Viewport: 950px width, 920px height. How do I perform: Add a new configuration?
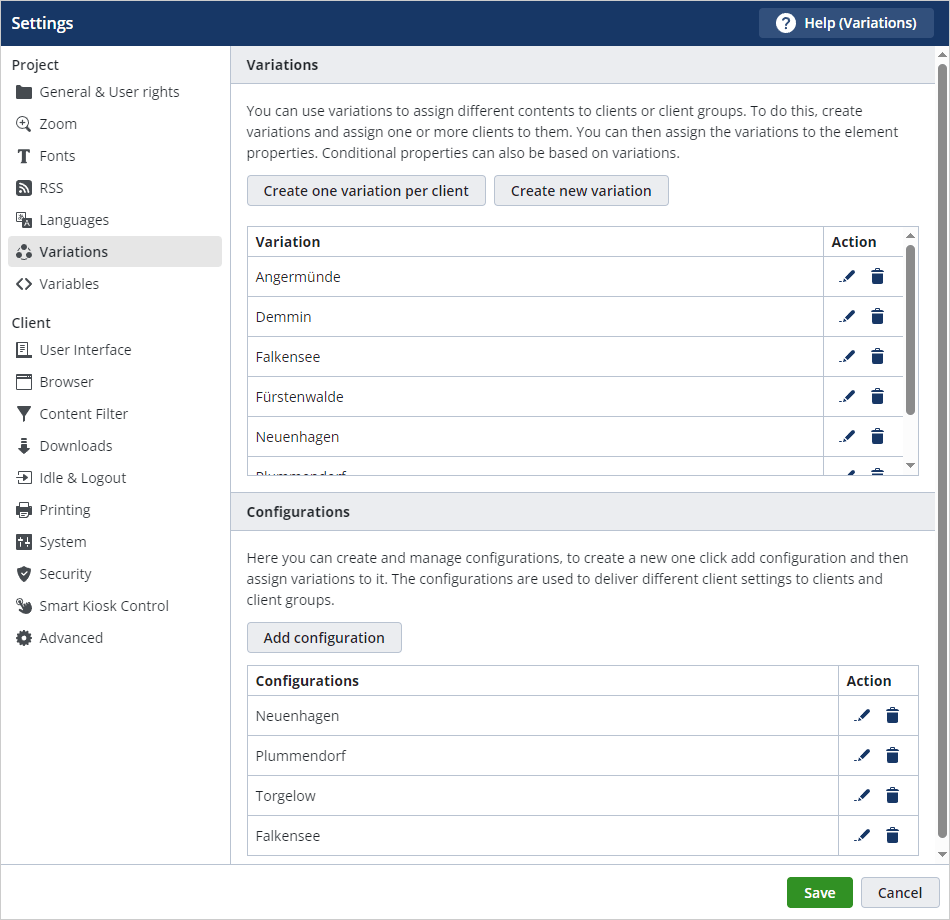324,637
